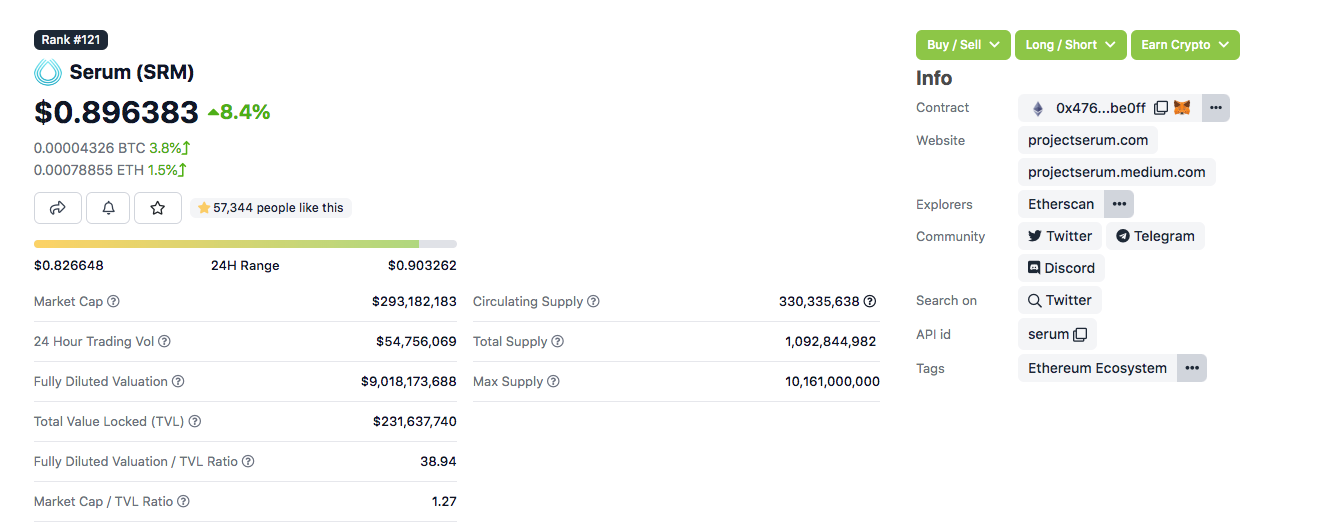
Task: Click the Fully Diluted Valuation help icon
Action: (178, 381)
